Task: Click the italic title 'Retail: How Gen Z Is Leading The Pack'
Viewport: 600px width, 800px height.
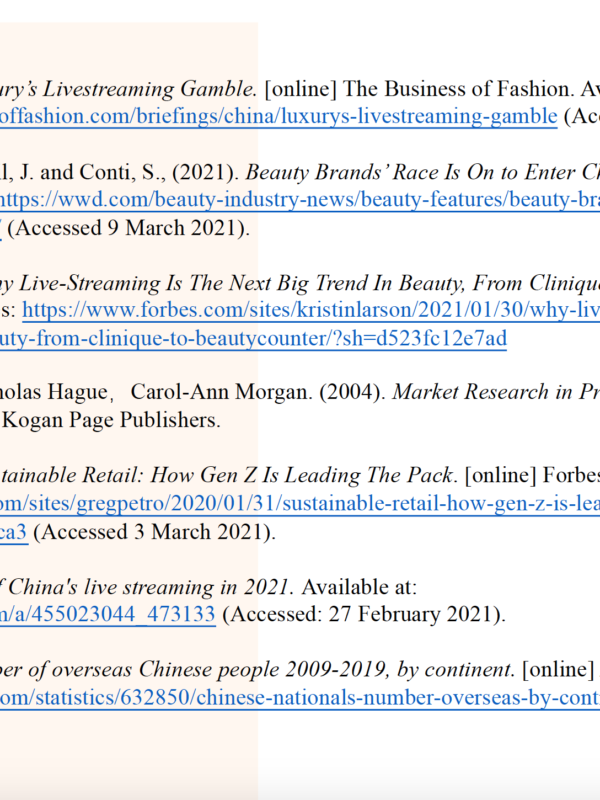Action: coord(267,476)
